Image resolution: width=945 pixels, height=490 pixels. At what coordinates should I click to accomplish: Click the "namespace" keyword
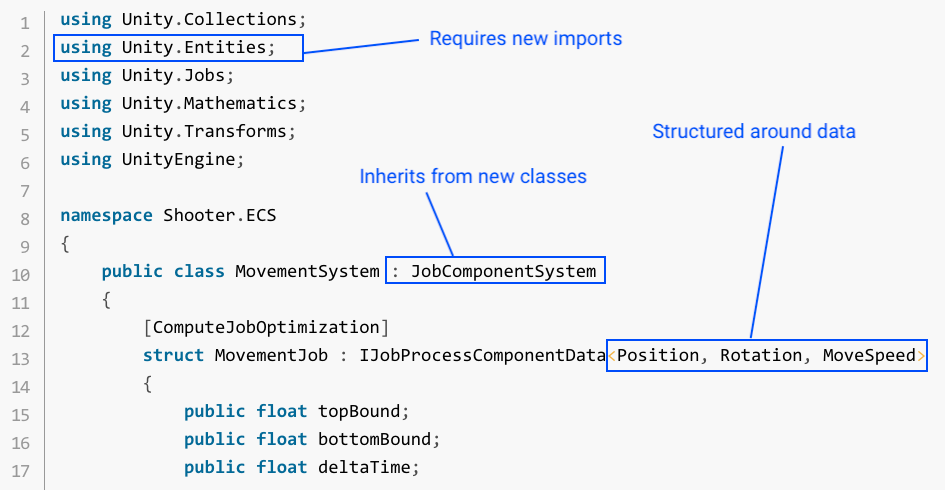[x=101, y=215]
